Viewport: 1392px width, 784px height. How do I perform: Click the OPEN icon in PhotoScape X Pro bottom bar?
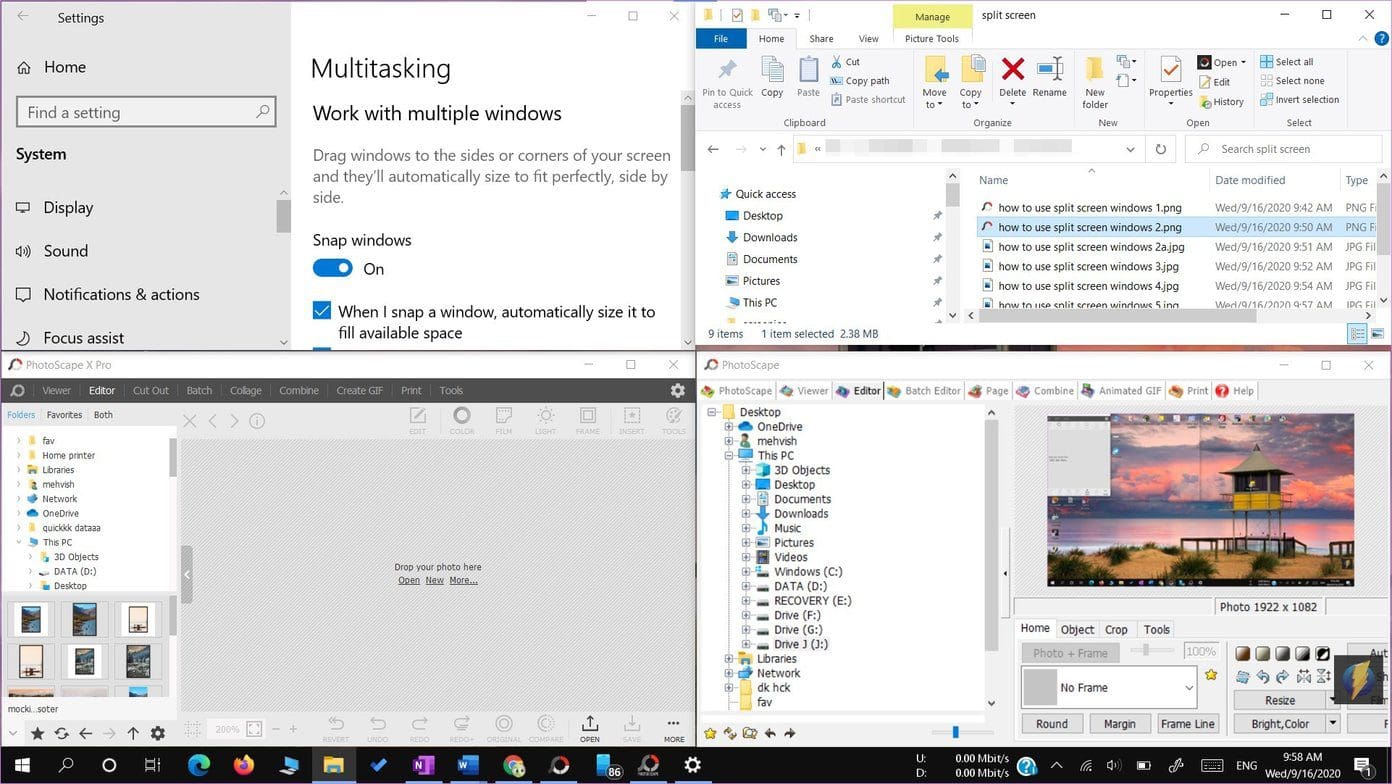[x=590, y=728]
